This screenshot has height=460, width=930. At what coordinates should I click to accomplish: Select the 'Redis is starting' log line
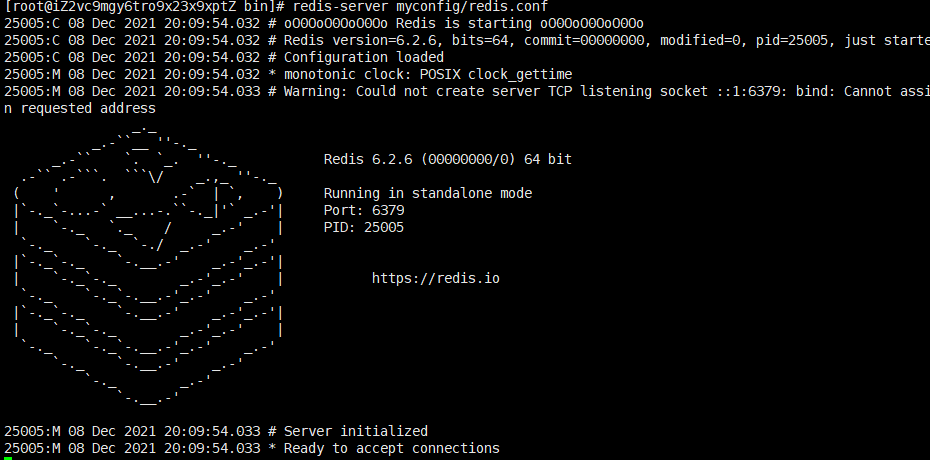323,24
